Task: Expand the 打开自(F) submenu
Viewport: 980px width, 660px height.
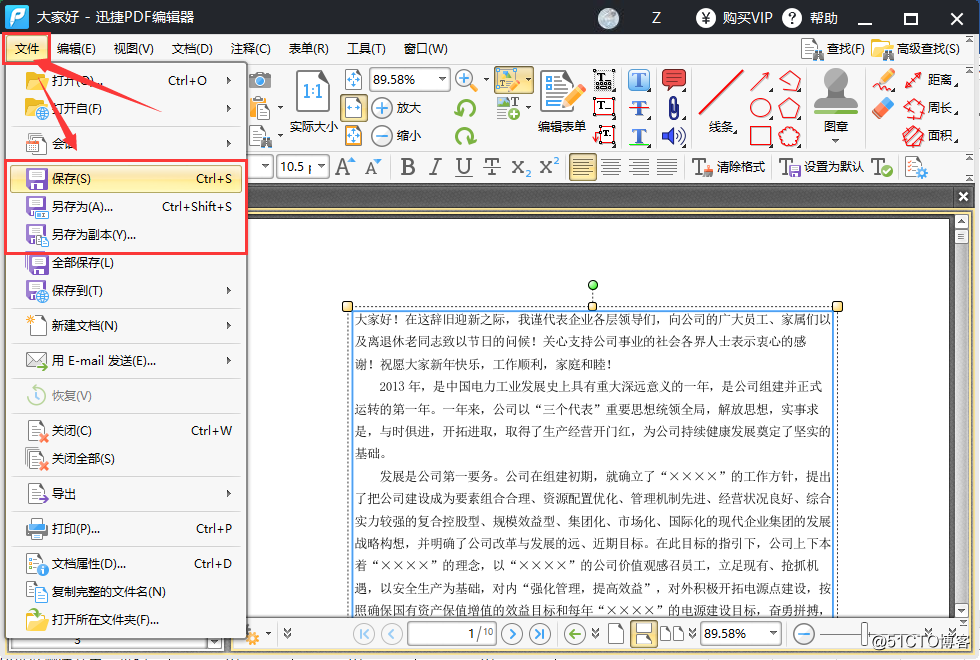Action: pyautogui.click(x=126, y=109)
